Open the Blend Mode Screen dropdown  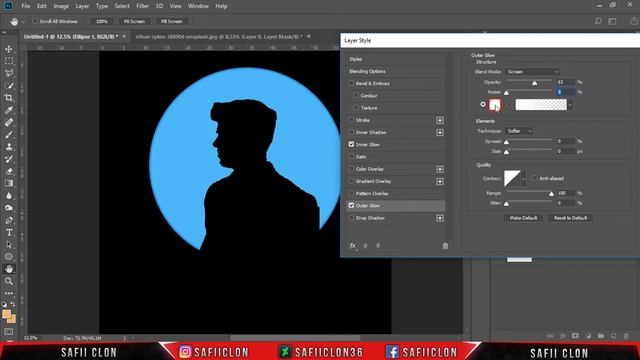(x=532, y=72)
